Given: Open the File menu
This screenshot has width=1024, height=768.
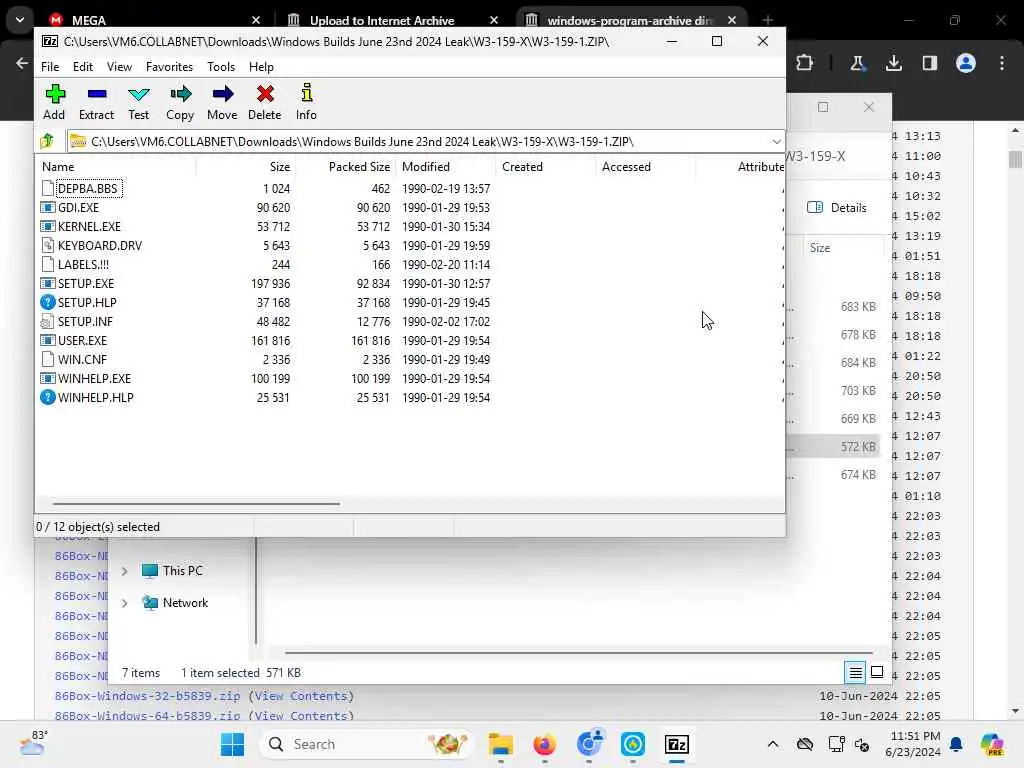Looking at the screenshot, I should pyautogui.click(x=50, y=67).
